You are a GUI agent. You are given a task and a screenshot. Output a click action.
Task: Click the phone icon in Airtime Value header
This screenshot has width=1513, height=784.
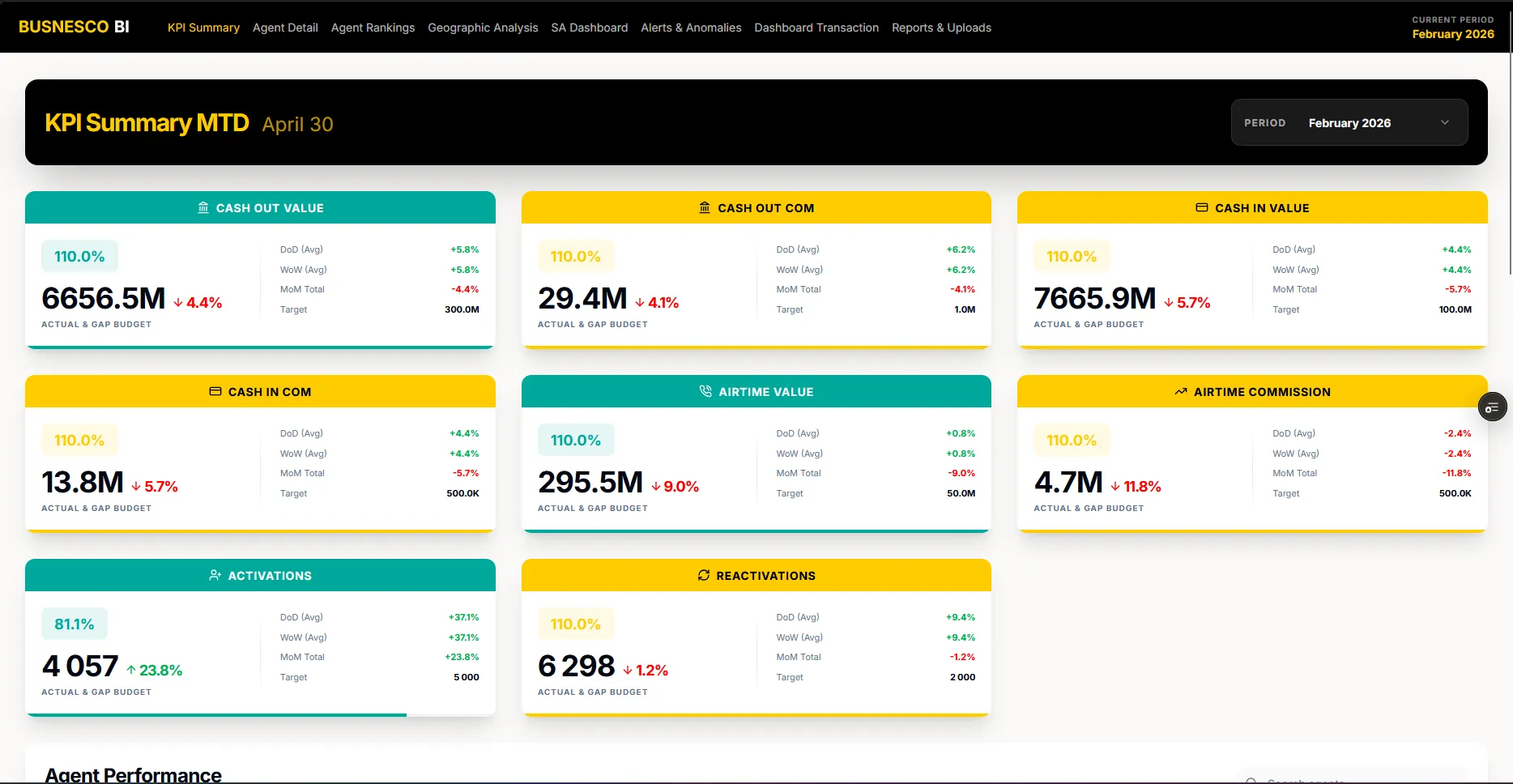click(x=705, y=392)
